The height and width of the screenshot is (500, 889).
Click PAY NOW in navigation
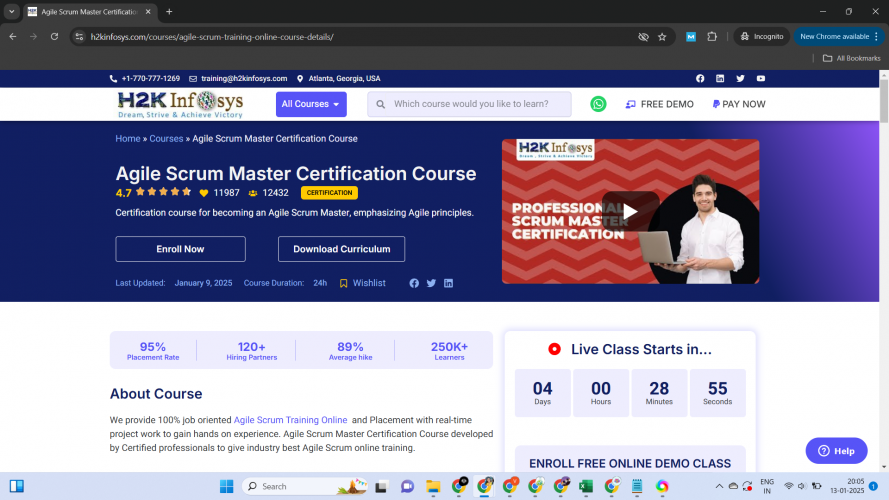[x=739, y=104]
